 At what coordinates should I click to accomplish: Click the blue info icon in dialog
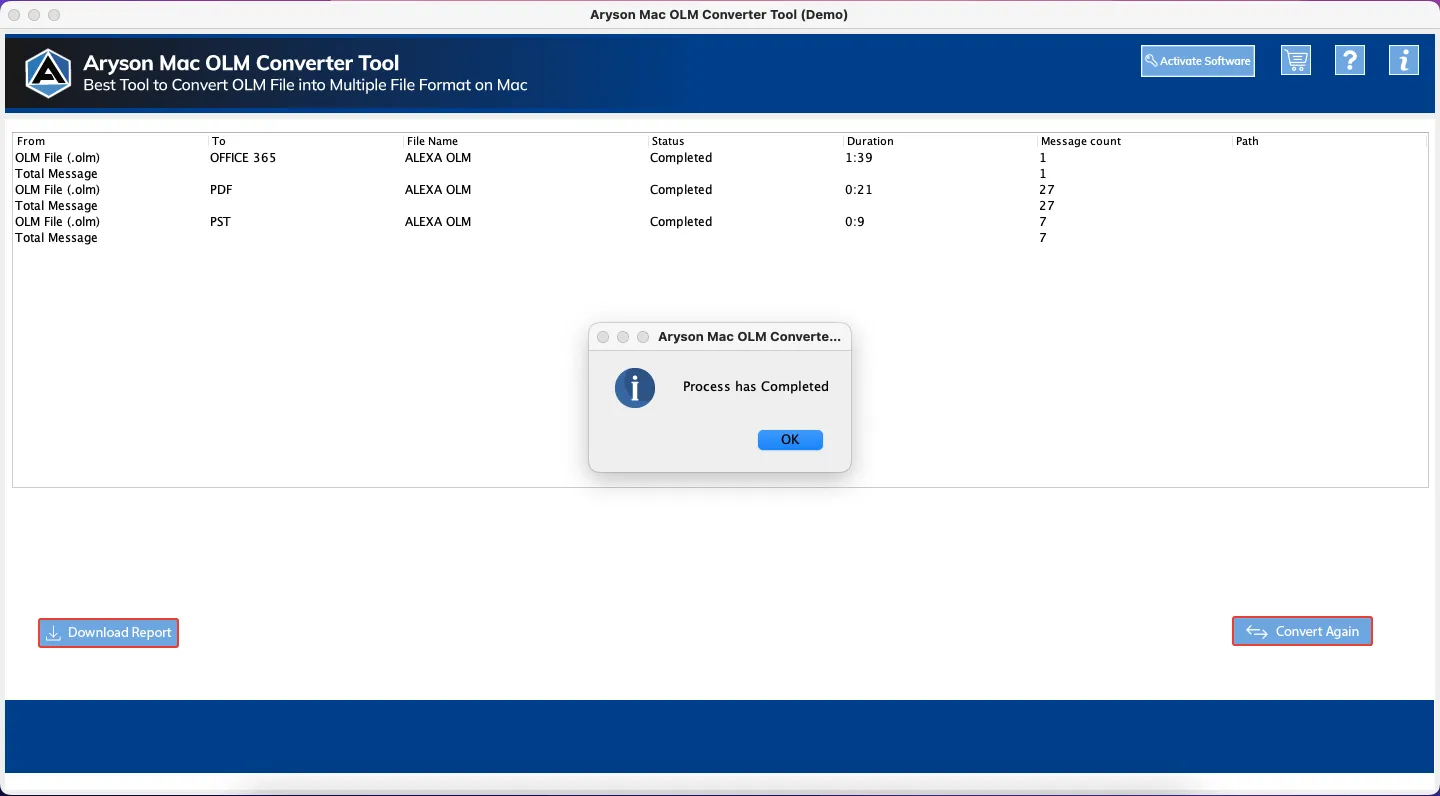[x=635, y=388]
